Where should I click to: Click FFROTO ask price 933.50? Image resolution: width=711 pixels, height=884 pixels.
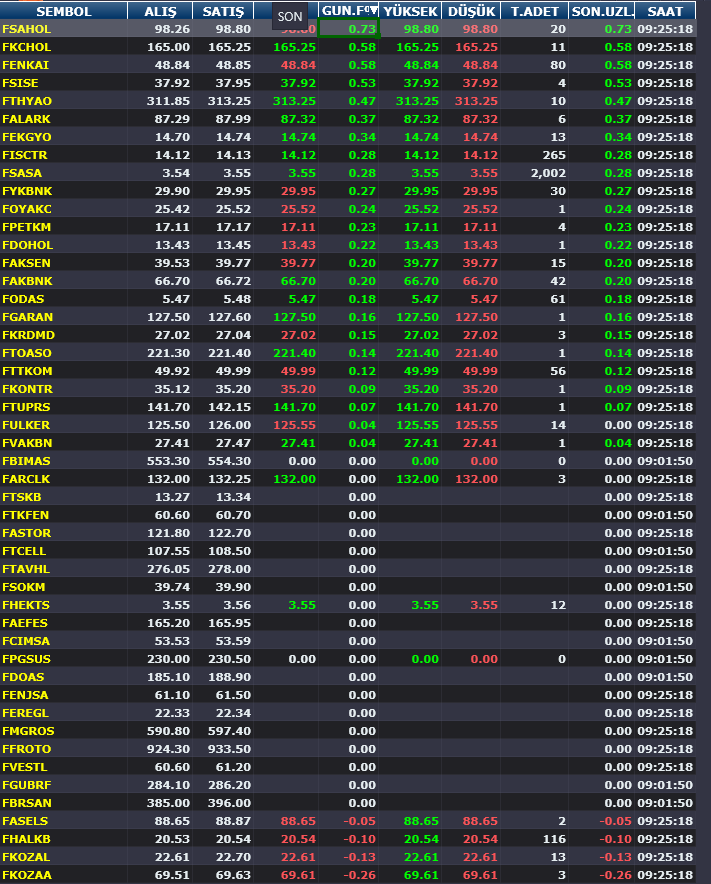229,750
